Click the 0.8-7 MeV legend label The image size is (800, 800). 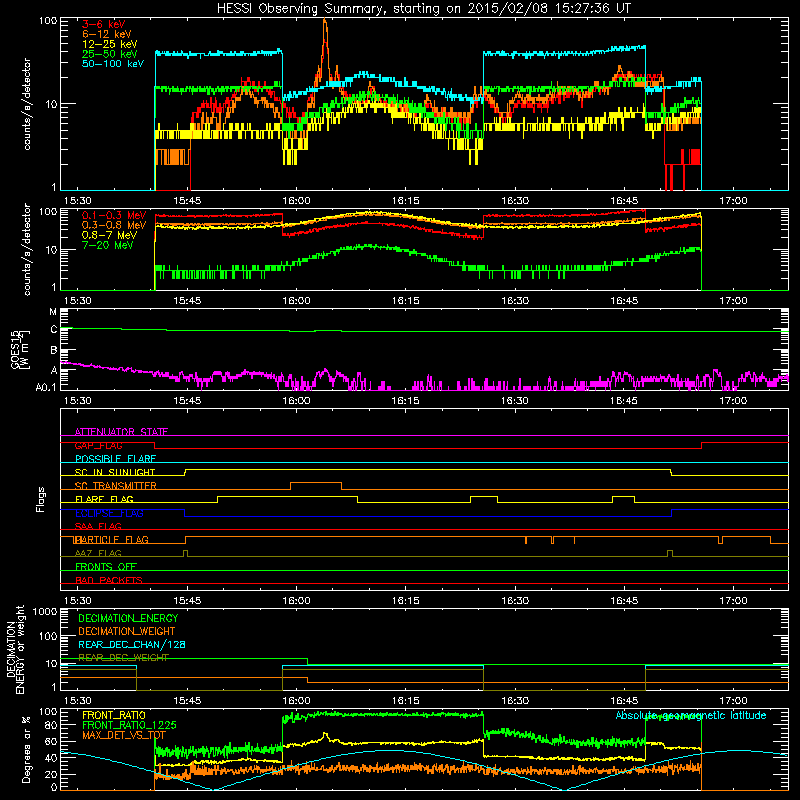[109, 235]
